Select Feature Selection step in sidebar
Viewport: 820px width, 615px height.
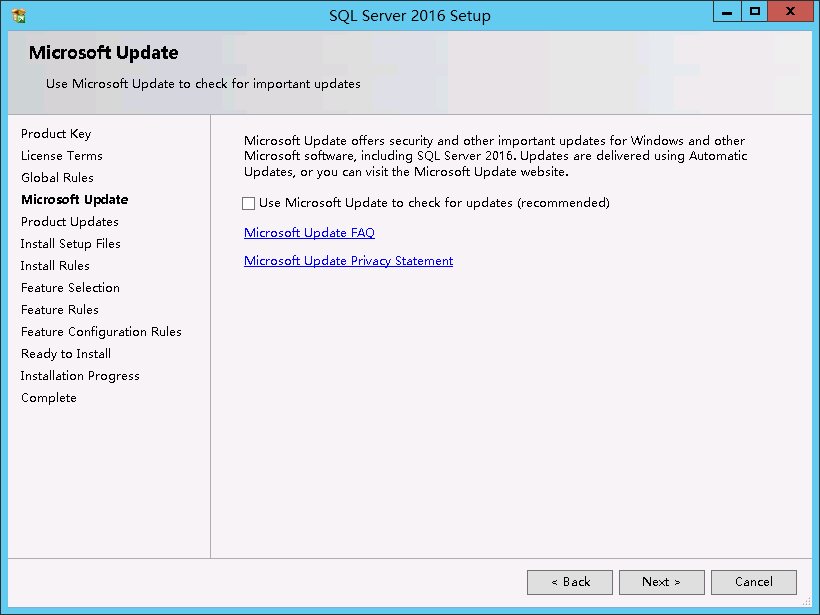click(x=70, y=288)
